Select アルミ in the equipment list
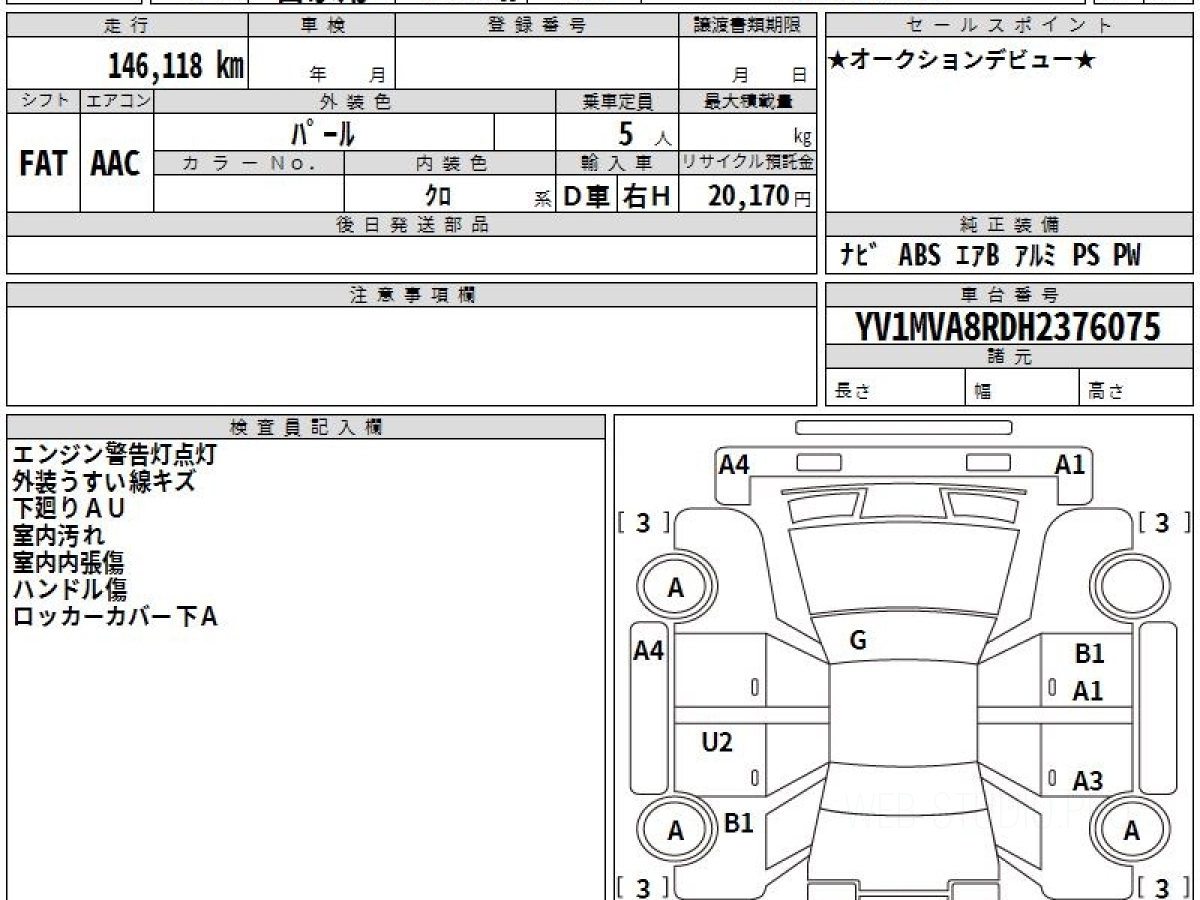 tap(1037, 255)
